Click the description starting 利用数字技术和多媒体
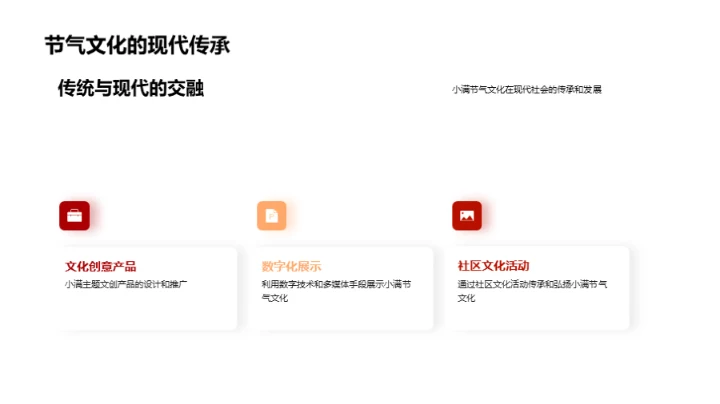 click(x=336, y=291)
